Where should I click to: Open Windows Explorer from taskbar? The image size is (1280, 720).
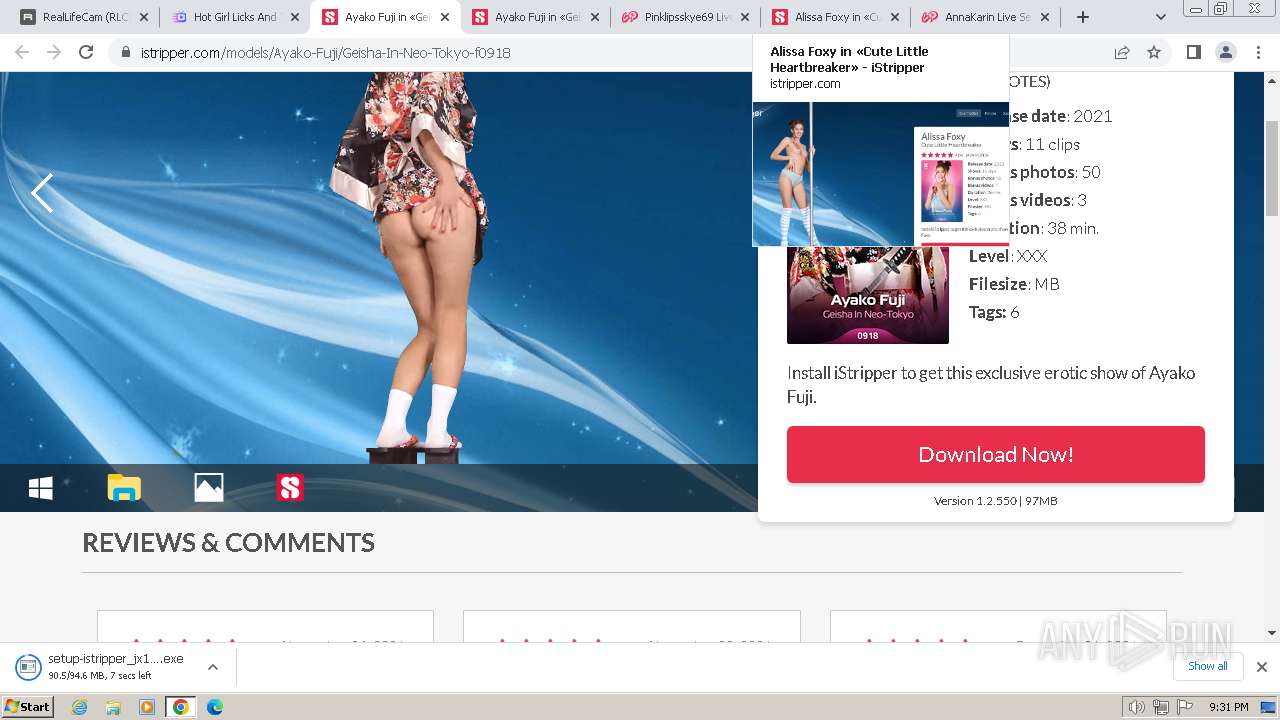click(x=113, y=707)
